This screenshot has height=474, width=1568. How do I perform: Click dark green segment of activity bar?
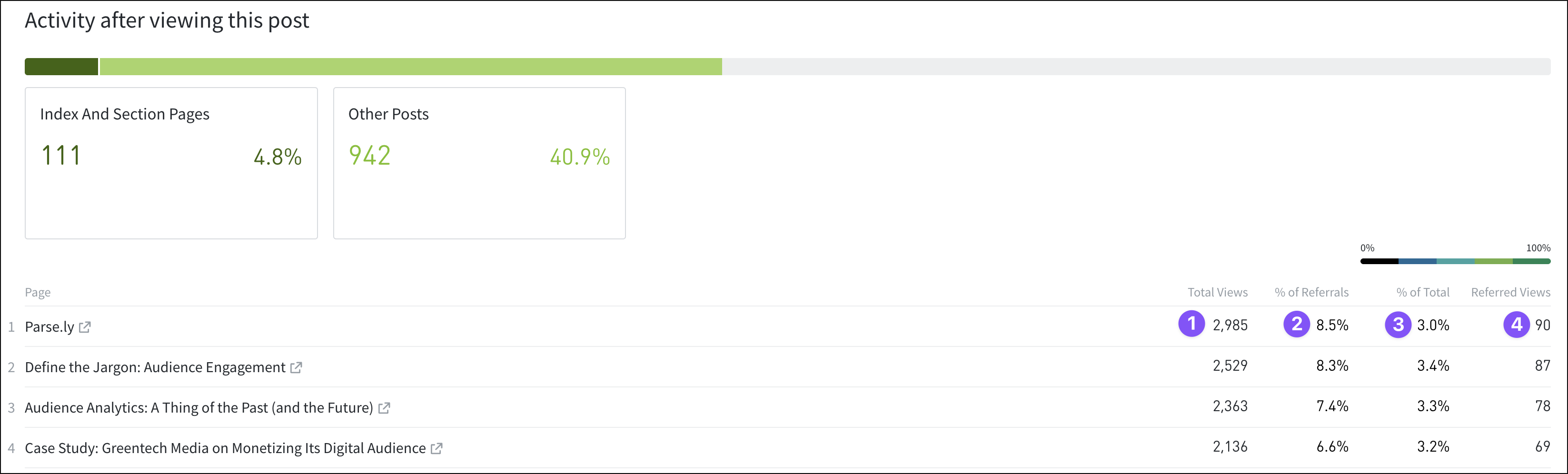(61, 67)
